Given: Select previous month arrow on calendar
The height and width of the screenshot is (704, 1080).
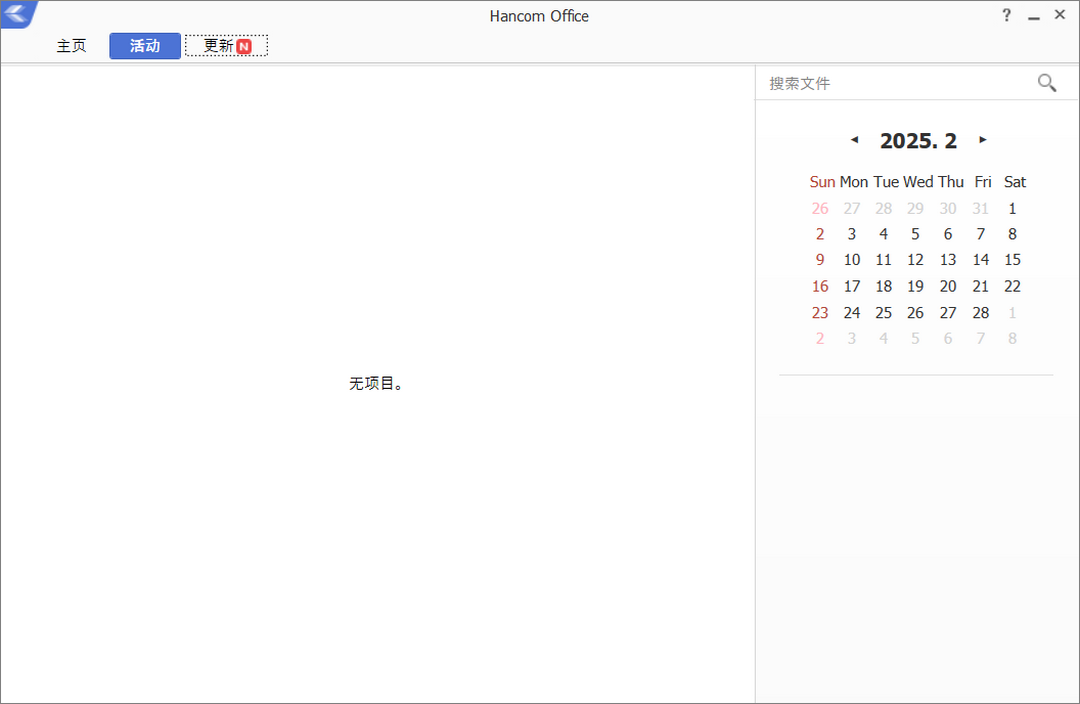Looking at the screenshot, I should click(855, 140).
